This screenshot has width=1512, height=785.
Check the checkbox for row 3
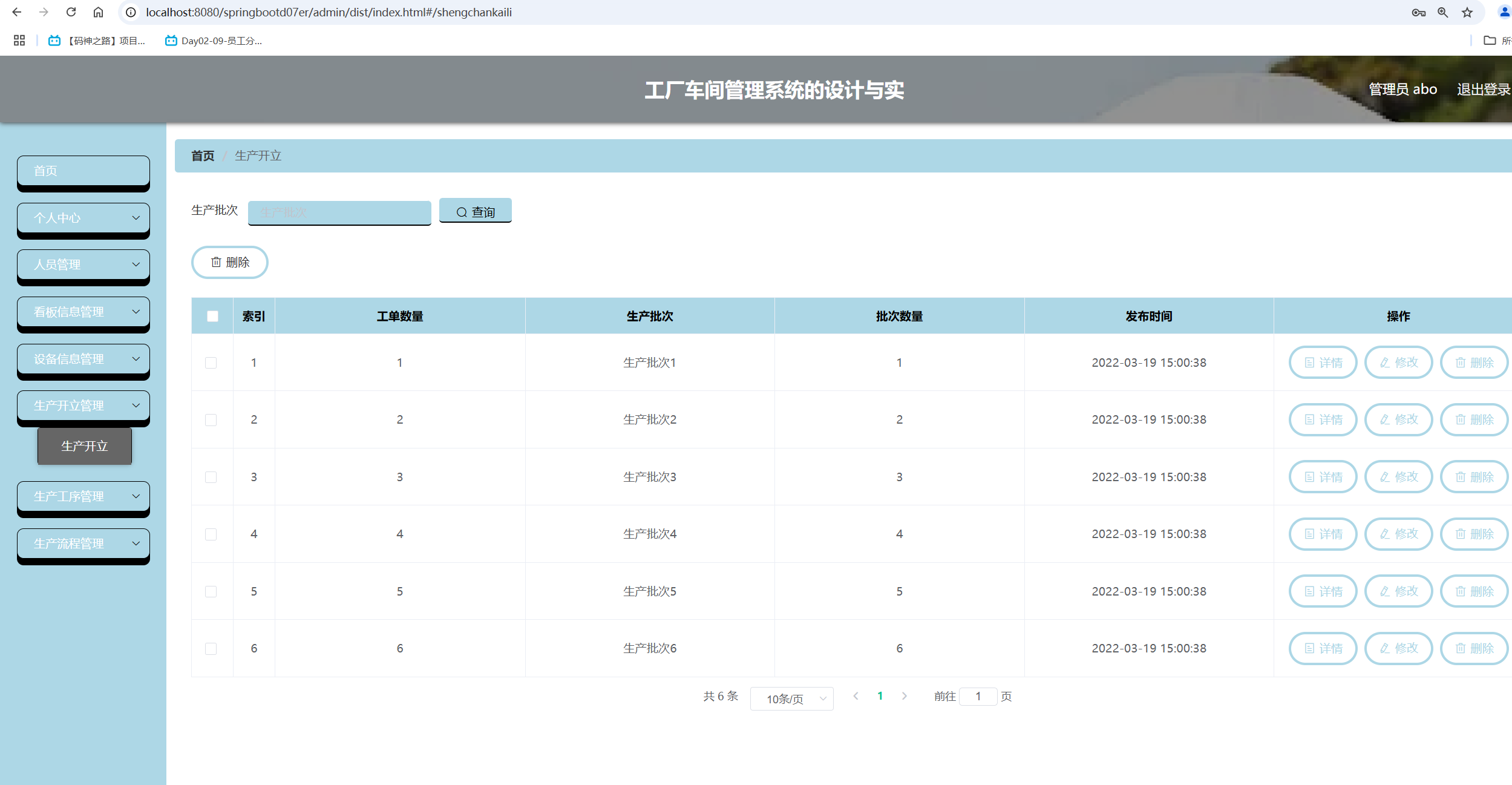[211, 477]
